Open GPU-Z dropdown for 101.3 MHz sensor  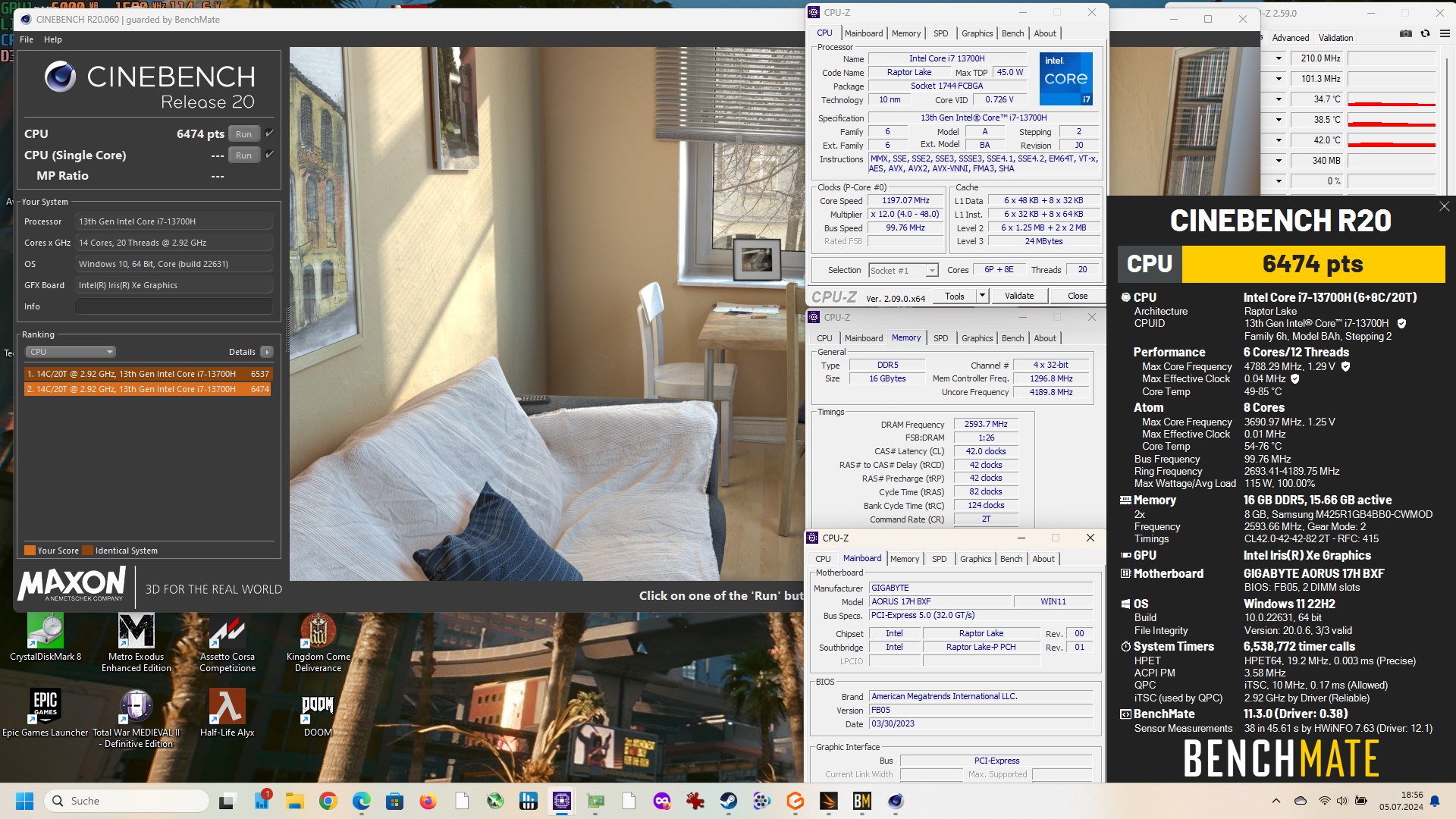(x=1279, y=79)
